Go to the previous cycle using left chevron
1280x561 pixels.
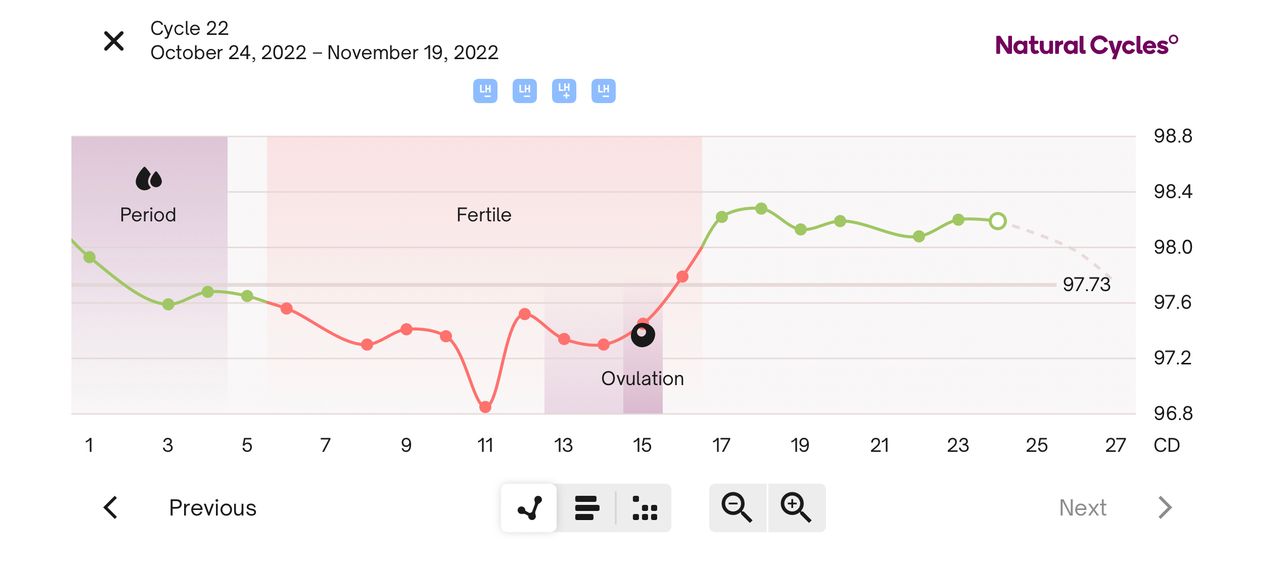coord(111,508)
